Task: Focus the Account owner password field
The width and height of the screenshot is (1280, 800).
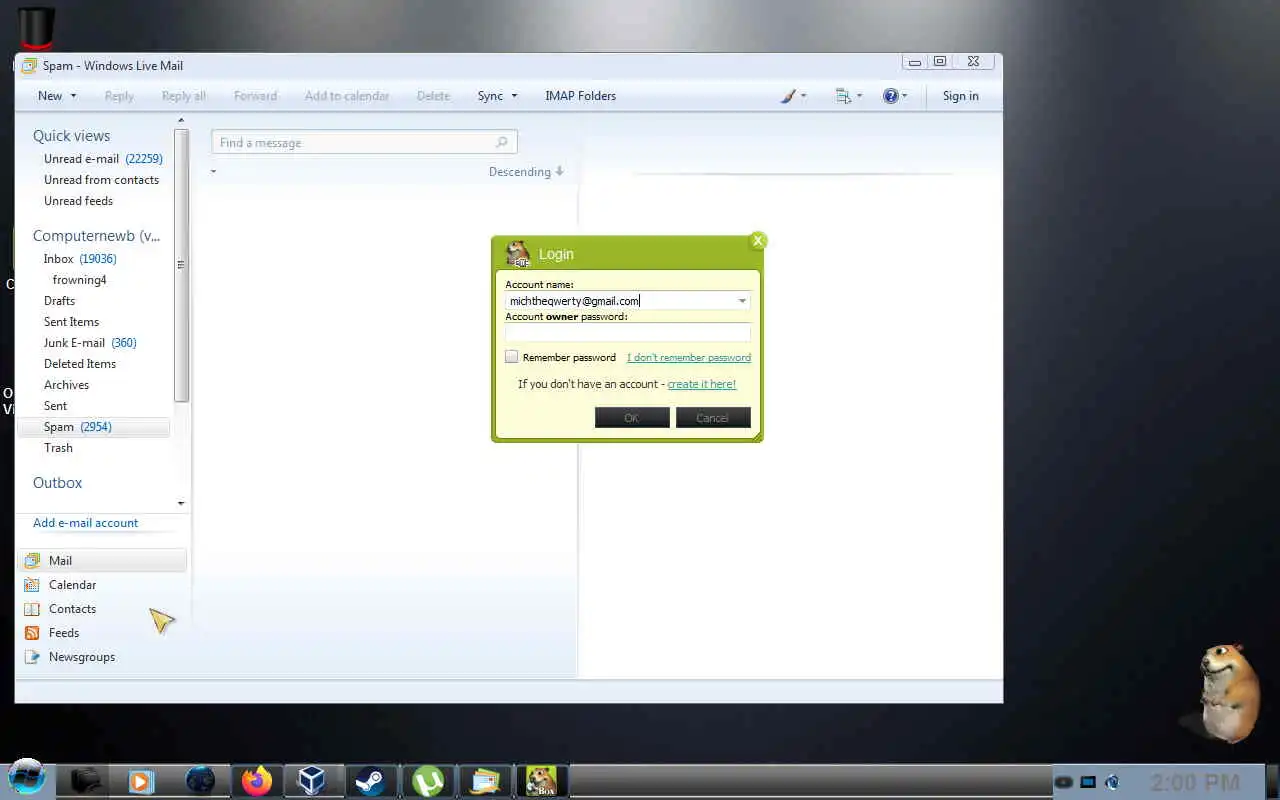Action: [x=628, y=333]
